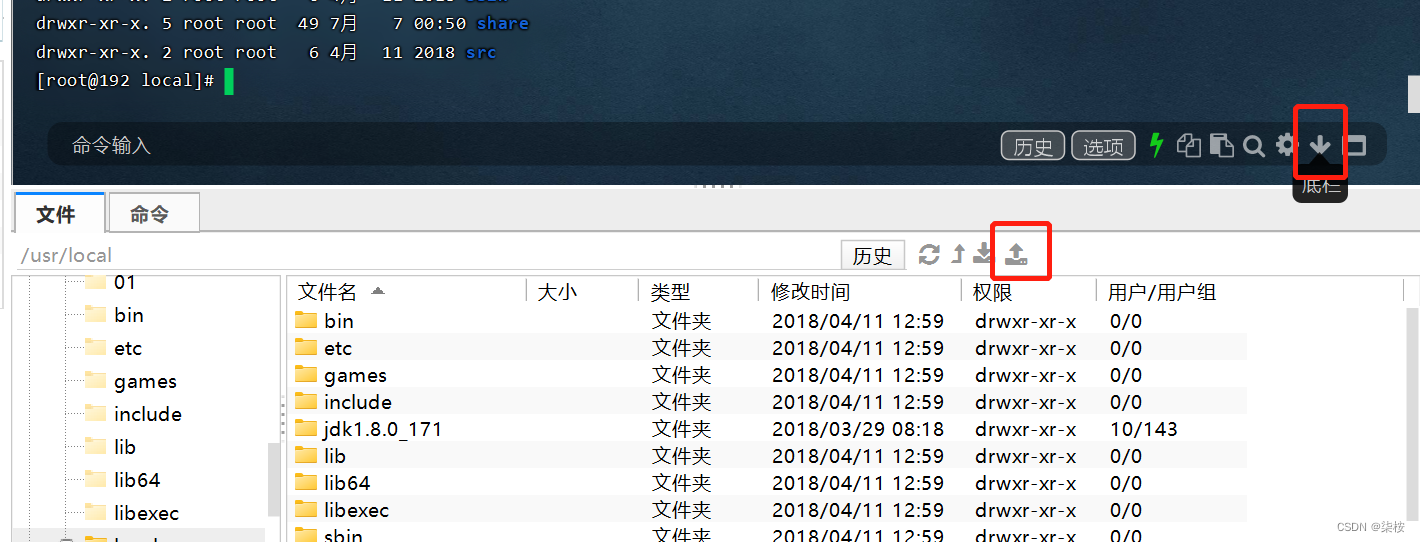The width and height of the screenshot is (1420, 542).
Task: Open terminal settings via the gear icon
Action: pos(1287,146)
